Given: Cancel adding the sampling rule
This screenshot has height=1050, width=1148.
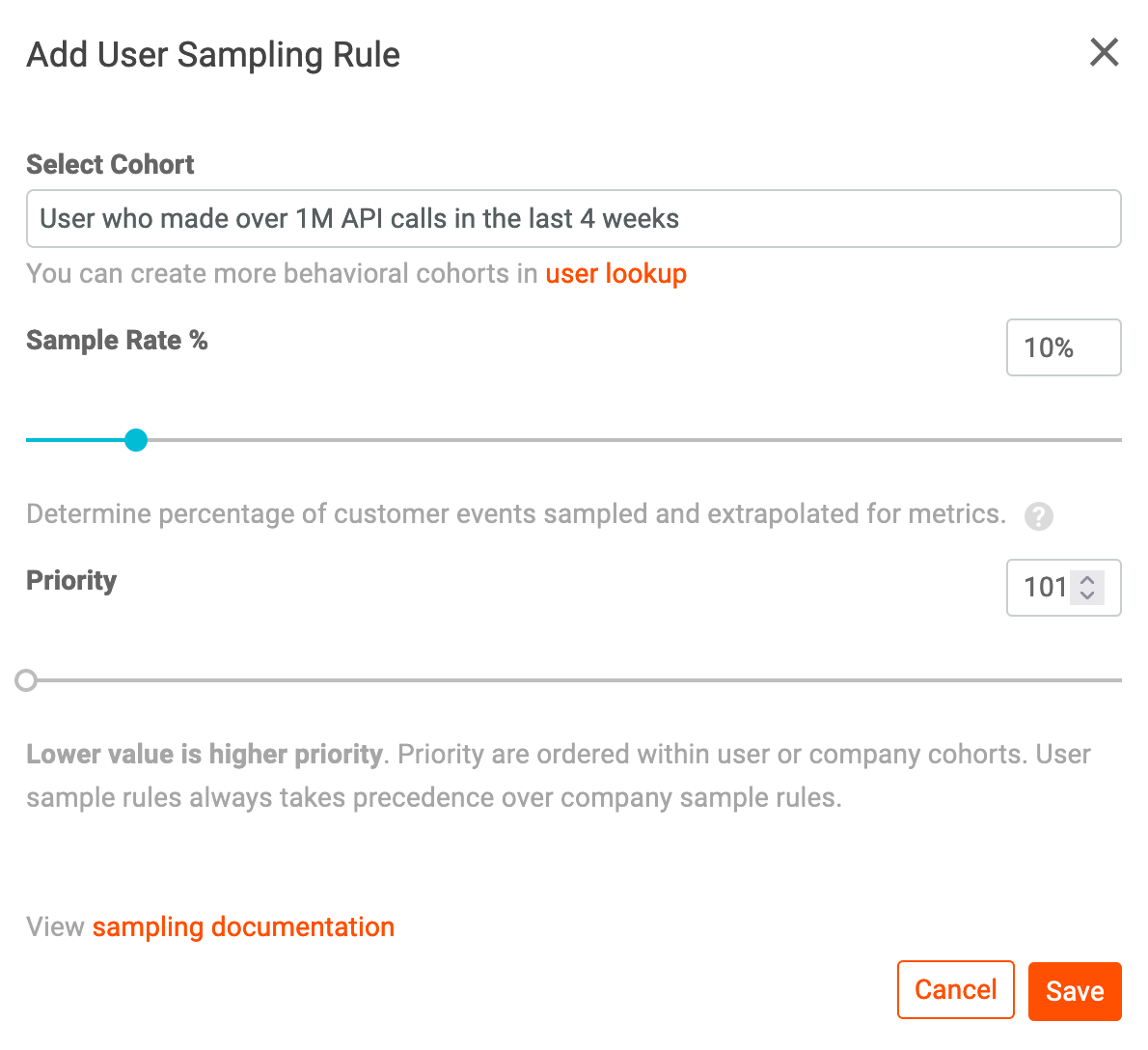Looking at the screenshot, I should click(x=955, y=989).
